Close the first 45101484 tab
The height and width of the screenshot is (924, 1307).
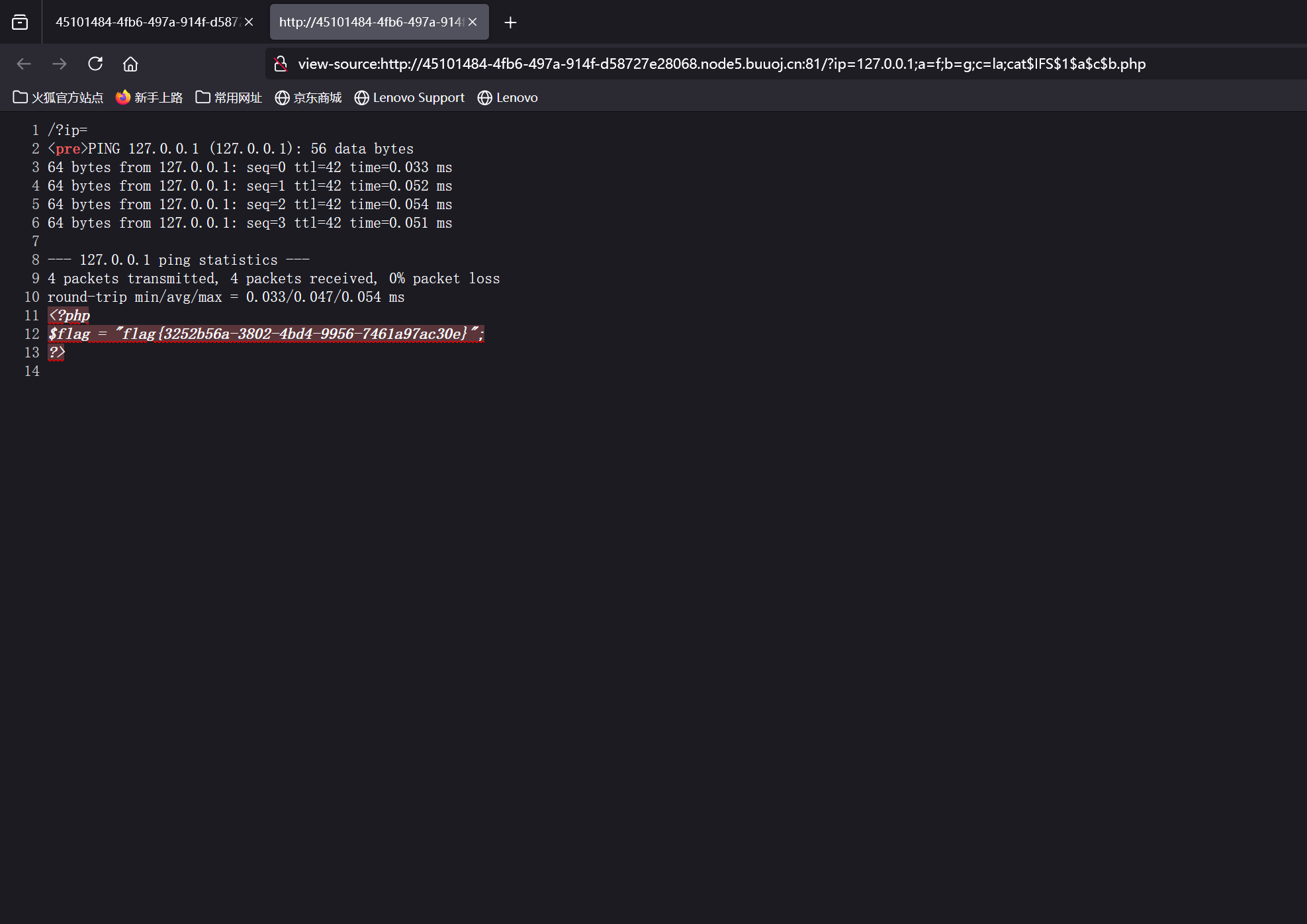click(249, 22)
